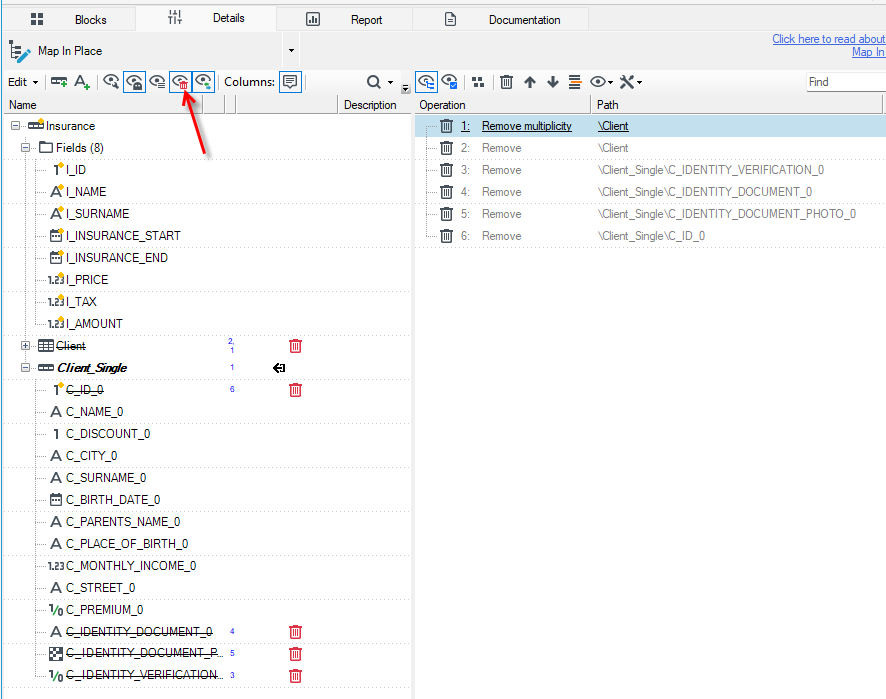
Task: Toggle the eye with green-blue arrows button
Action: [x=203, y=82]
